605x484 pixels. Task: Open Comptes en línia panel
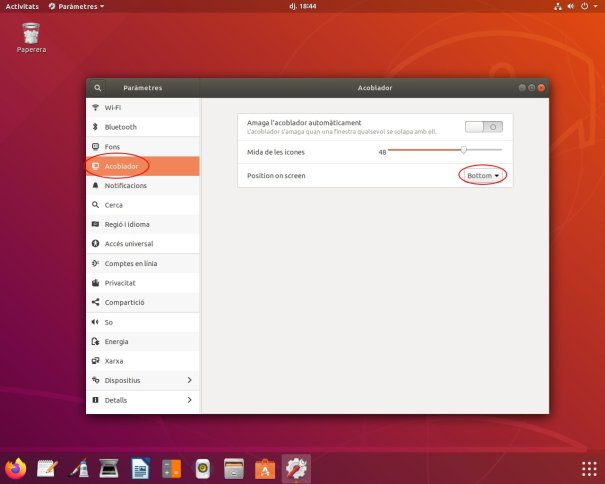pos(143,264)
